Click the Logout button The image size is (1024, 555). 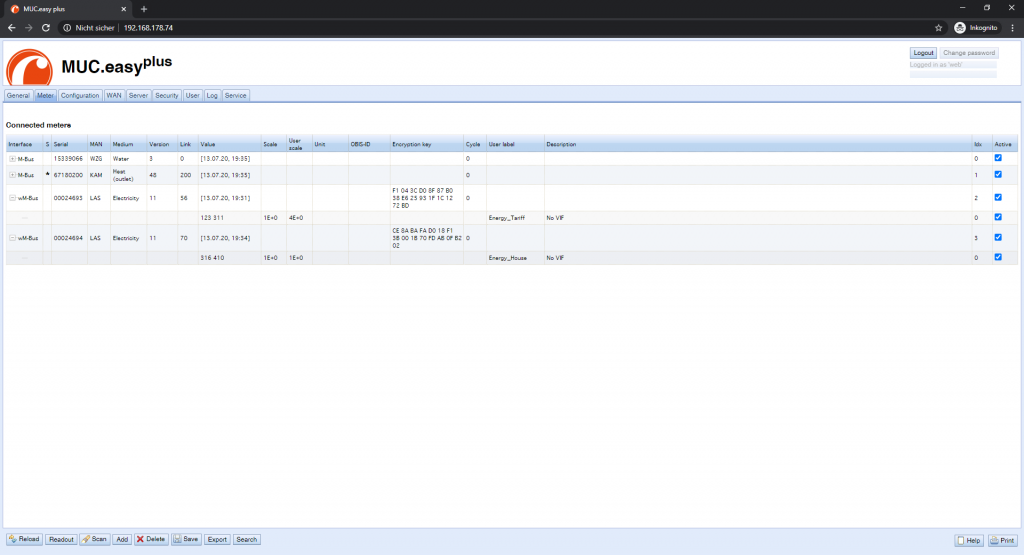[923, 53]
